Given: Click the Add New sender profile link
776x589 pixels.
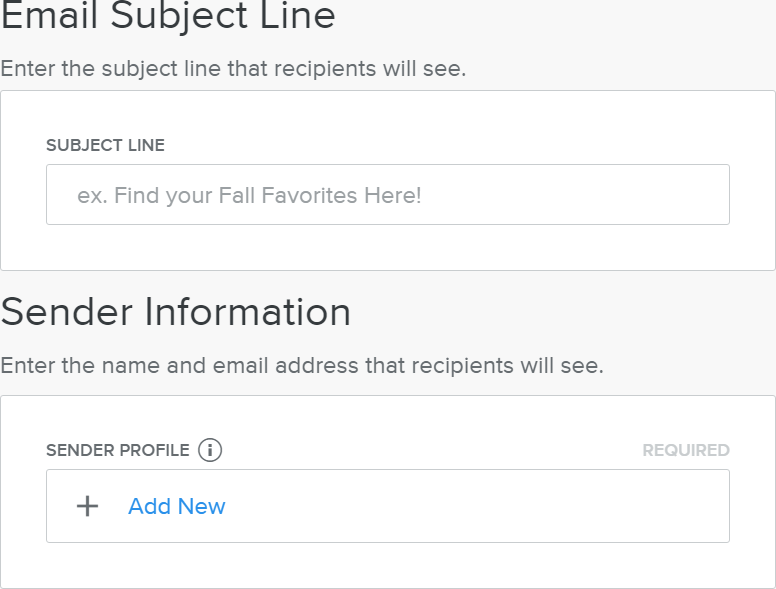Looking at the screenshot, I should [x=177, y=506].
